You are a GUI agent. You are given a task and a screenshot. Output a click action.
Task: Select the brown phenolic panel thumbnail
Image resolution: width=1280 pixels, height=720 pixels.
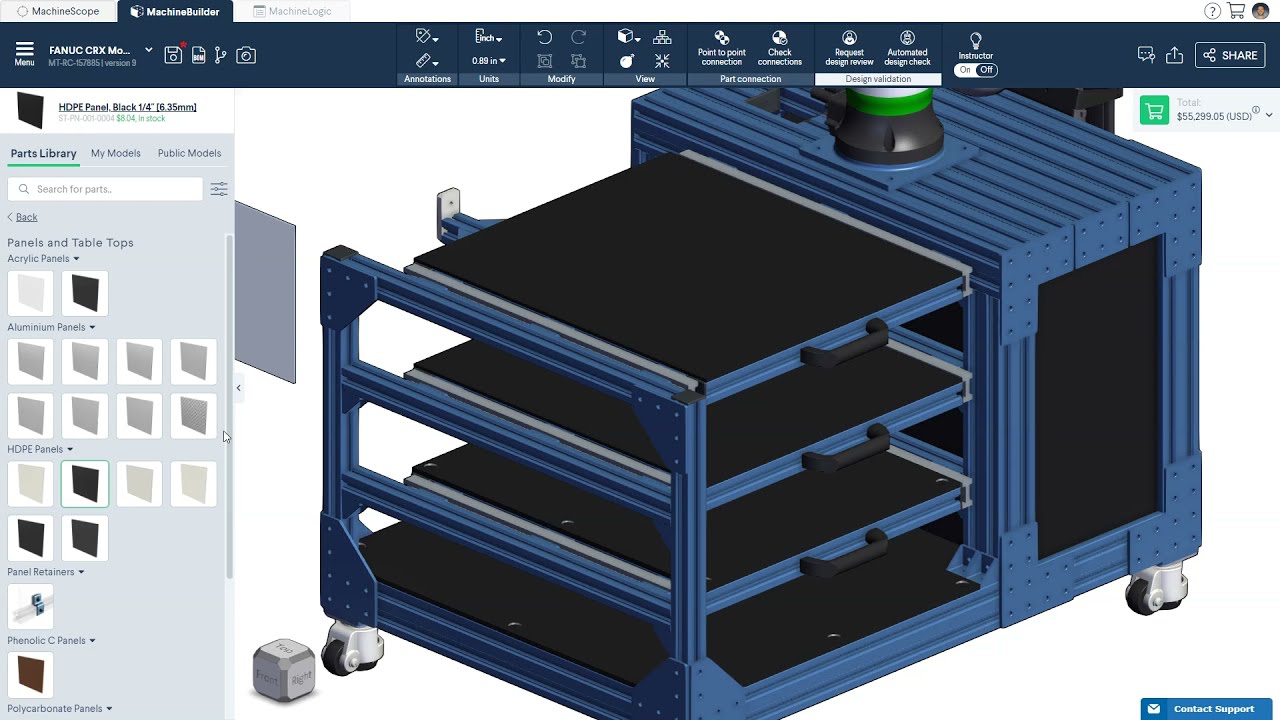[x=31, y=674]
